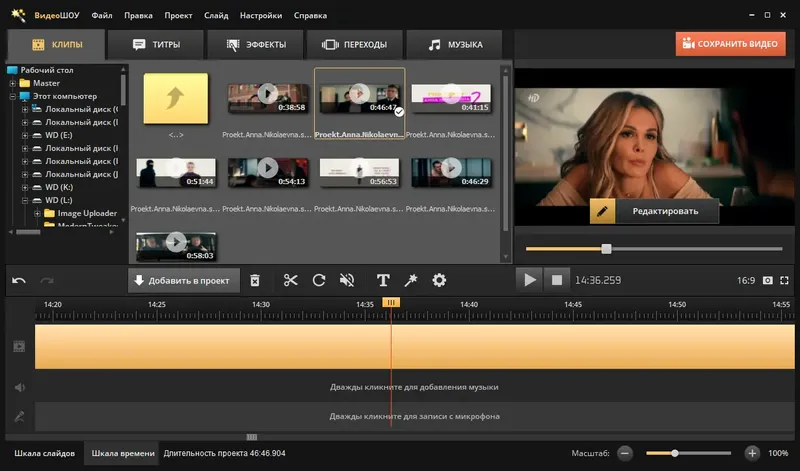Click the pencil edit icon in preview
Image resolution: width=800 pixels, height=471 pixels.
pos(602,211)
